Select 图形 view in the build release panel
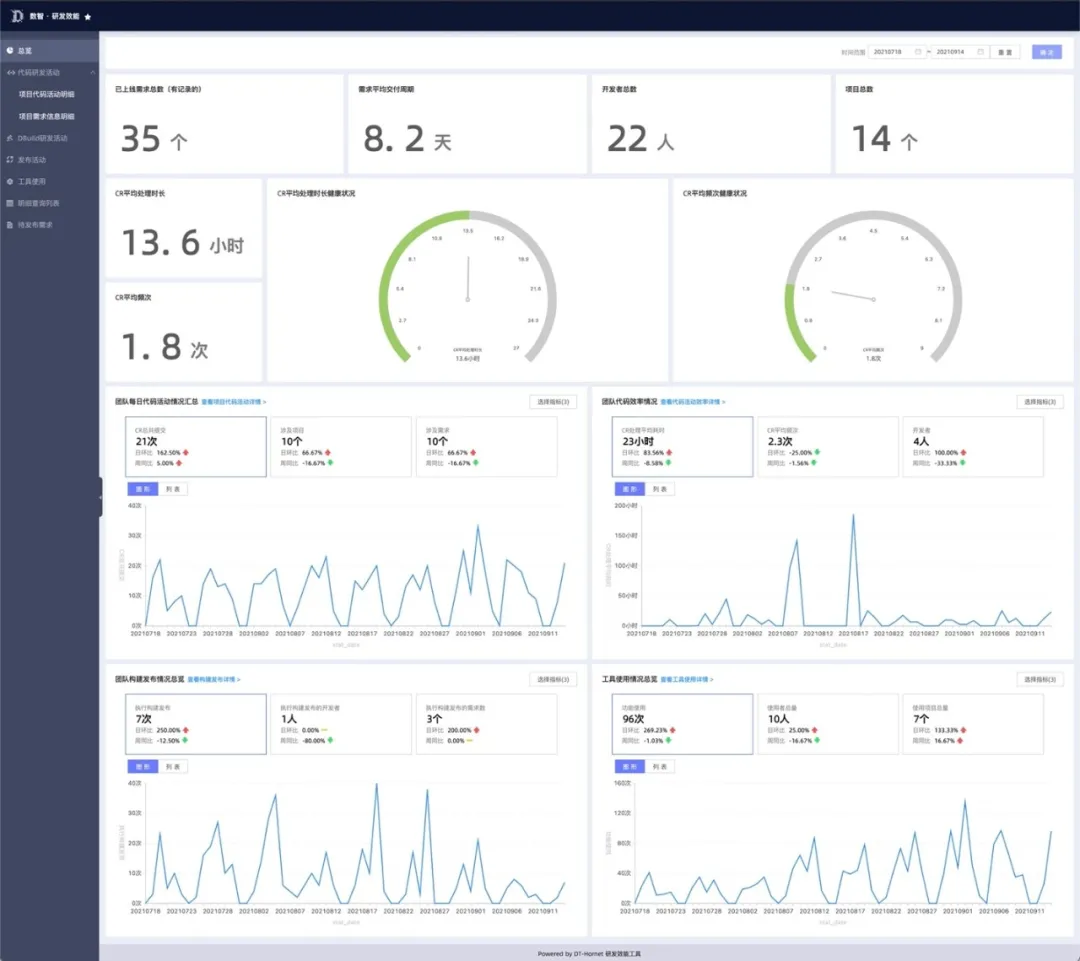 pos(141,767)
